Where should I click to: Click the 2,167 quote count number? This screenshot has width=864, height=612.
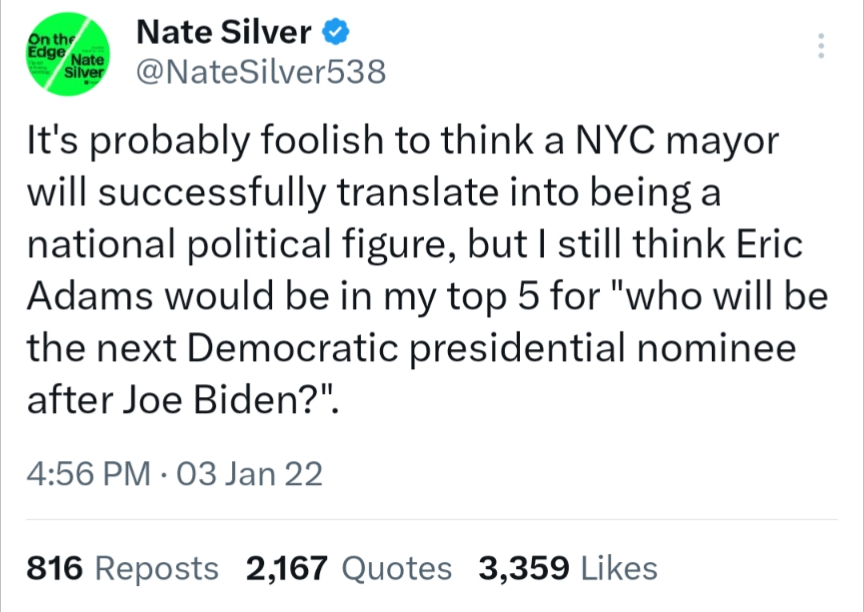tap(286, 568)
